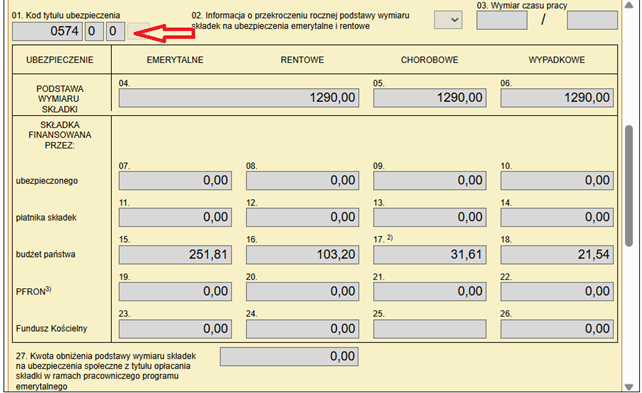642x393 pixels.
Task: Click the budżet państwa row label
Action: click(x=45, y=254)
